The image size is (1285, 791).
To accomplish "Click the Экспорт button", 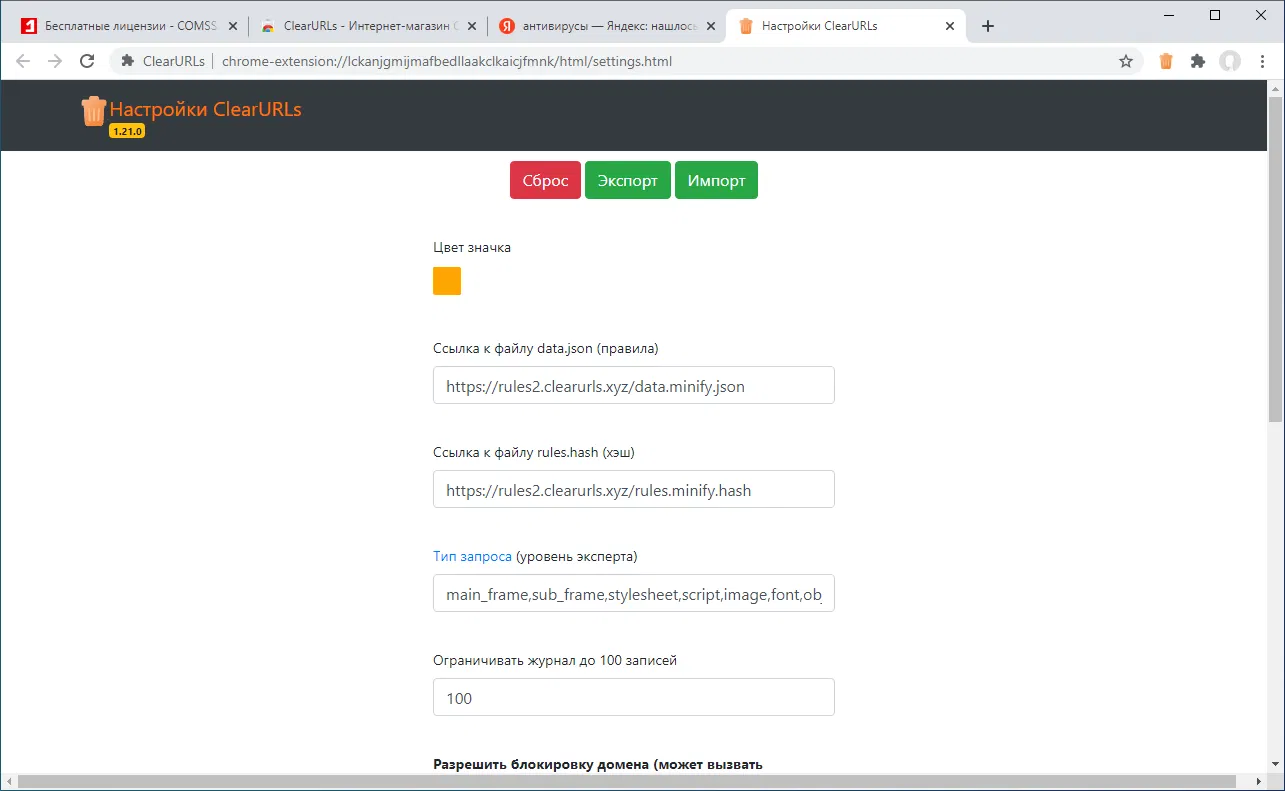I will [628, 180].
